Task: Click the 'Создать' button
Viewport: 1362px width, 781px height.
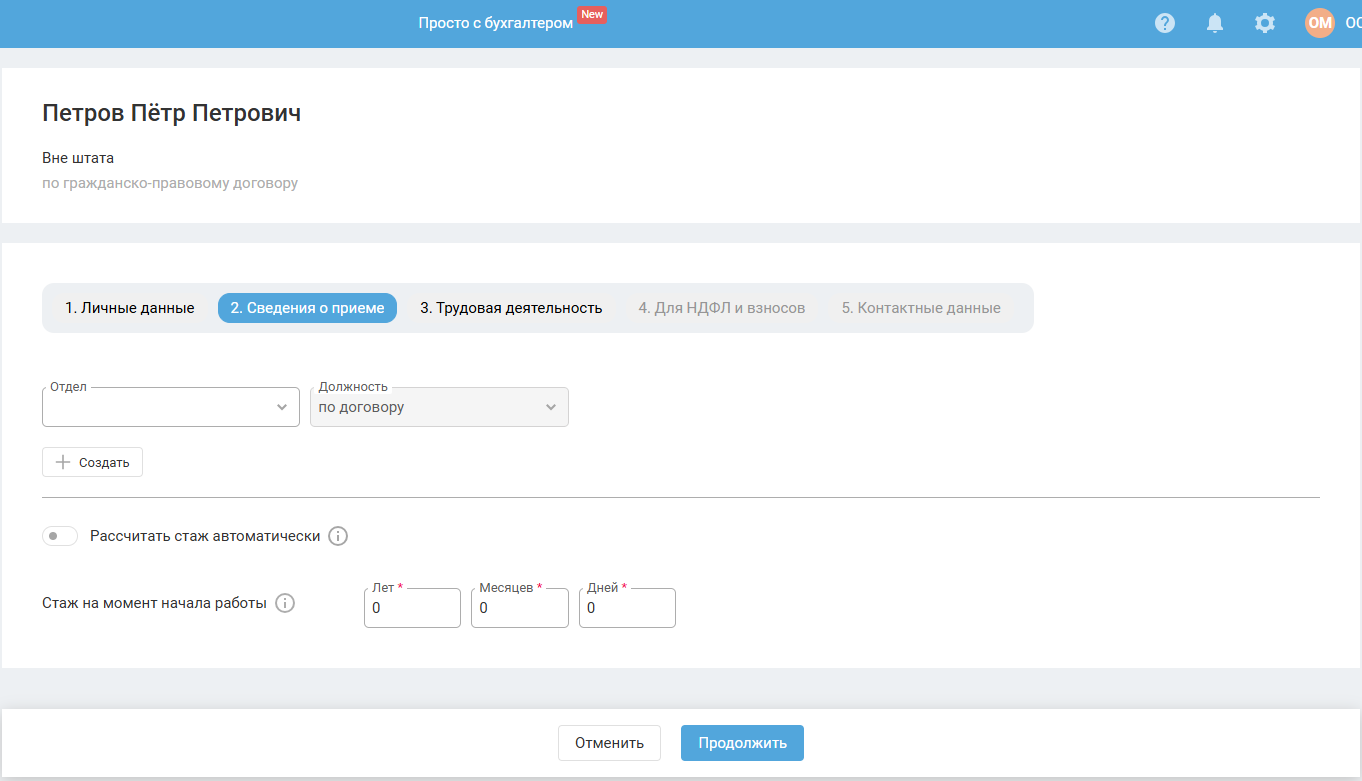Action: pos(92,462)
